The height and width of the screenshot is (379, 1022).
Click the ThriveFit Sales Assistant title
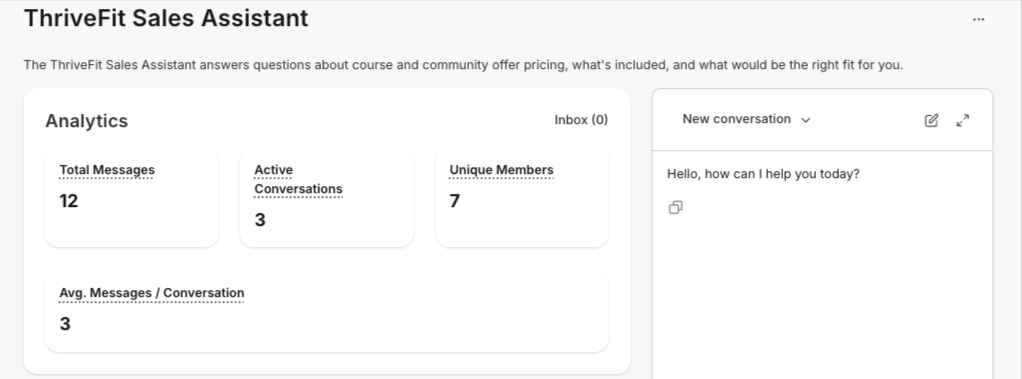click(166, 18)
